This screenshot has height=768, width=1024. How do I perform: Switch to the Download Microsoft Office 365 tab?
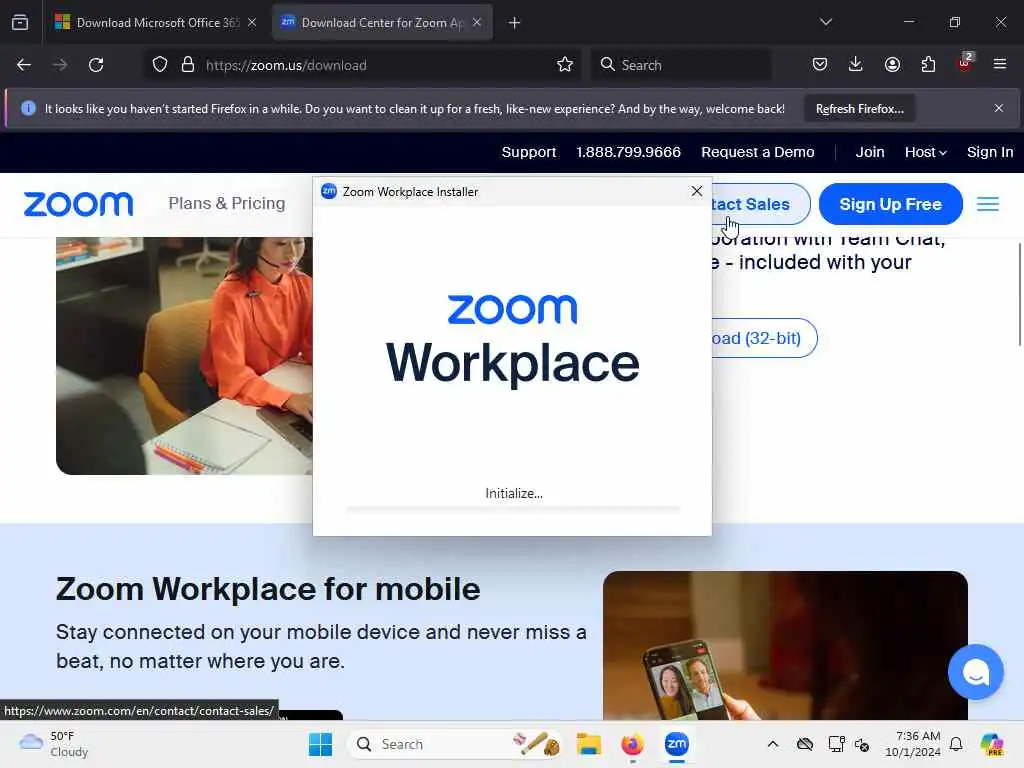click(x=155, y=22)
